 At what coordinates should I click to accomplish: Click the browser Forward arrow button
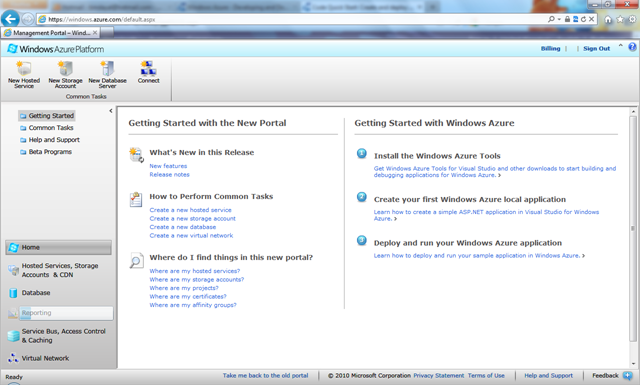[27, 19]
